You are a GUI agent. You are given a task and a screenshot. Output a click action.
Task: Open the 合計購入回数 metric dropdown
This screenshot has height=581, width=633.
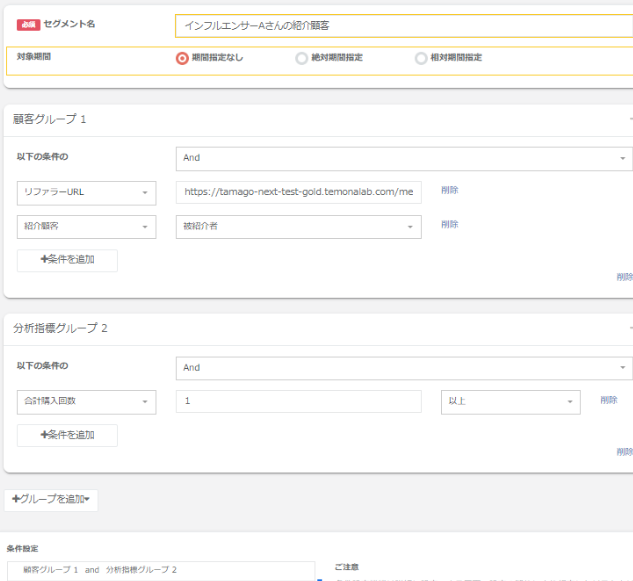[x=86, y=401]
